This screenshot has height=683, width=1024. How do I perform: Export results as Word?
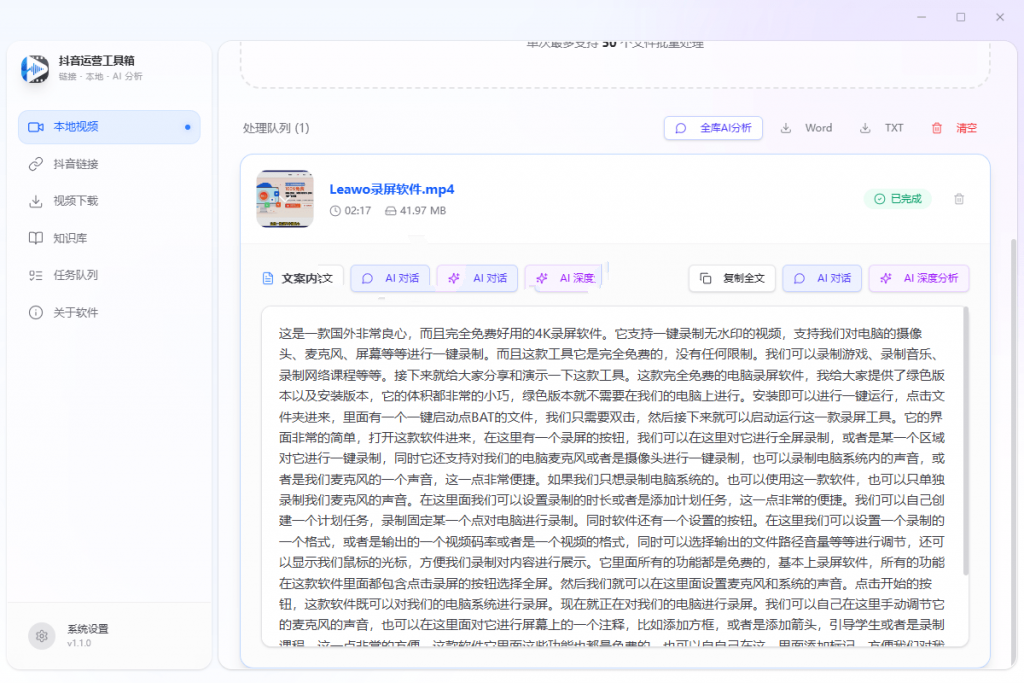[807, 128]
